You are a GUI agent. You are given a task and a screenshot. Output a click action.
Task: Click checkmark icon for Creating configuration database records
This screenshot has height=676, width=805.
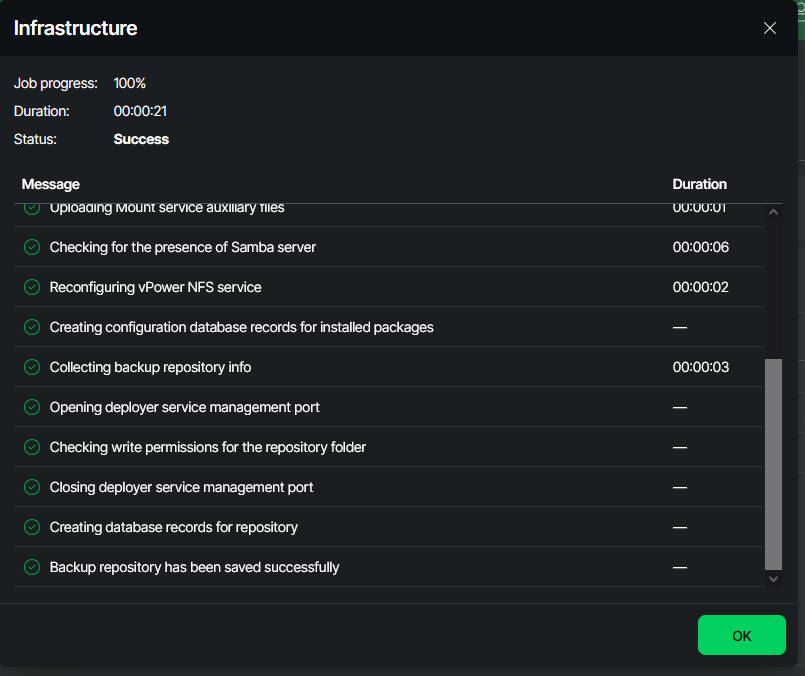[32, 327]
